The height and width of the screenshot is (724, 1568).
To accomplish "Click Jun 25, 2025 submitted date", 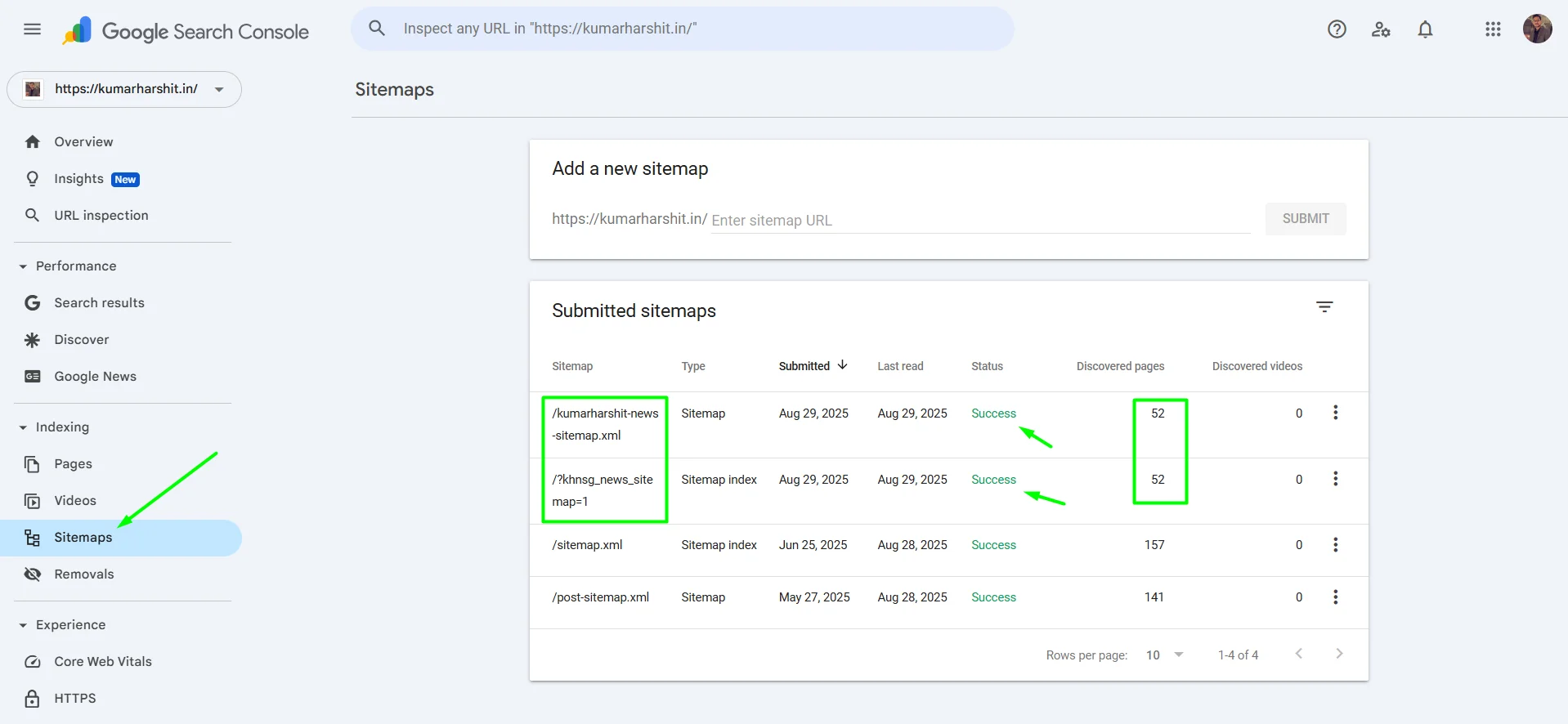I will [x=813, y=545].
